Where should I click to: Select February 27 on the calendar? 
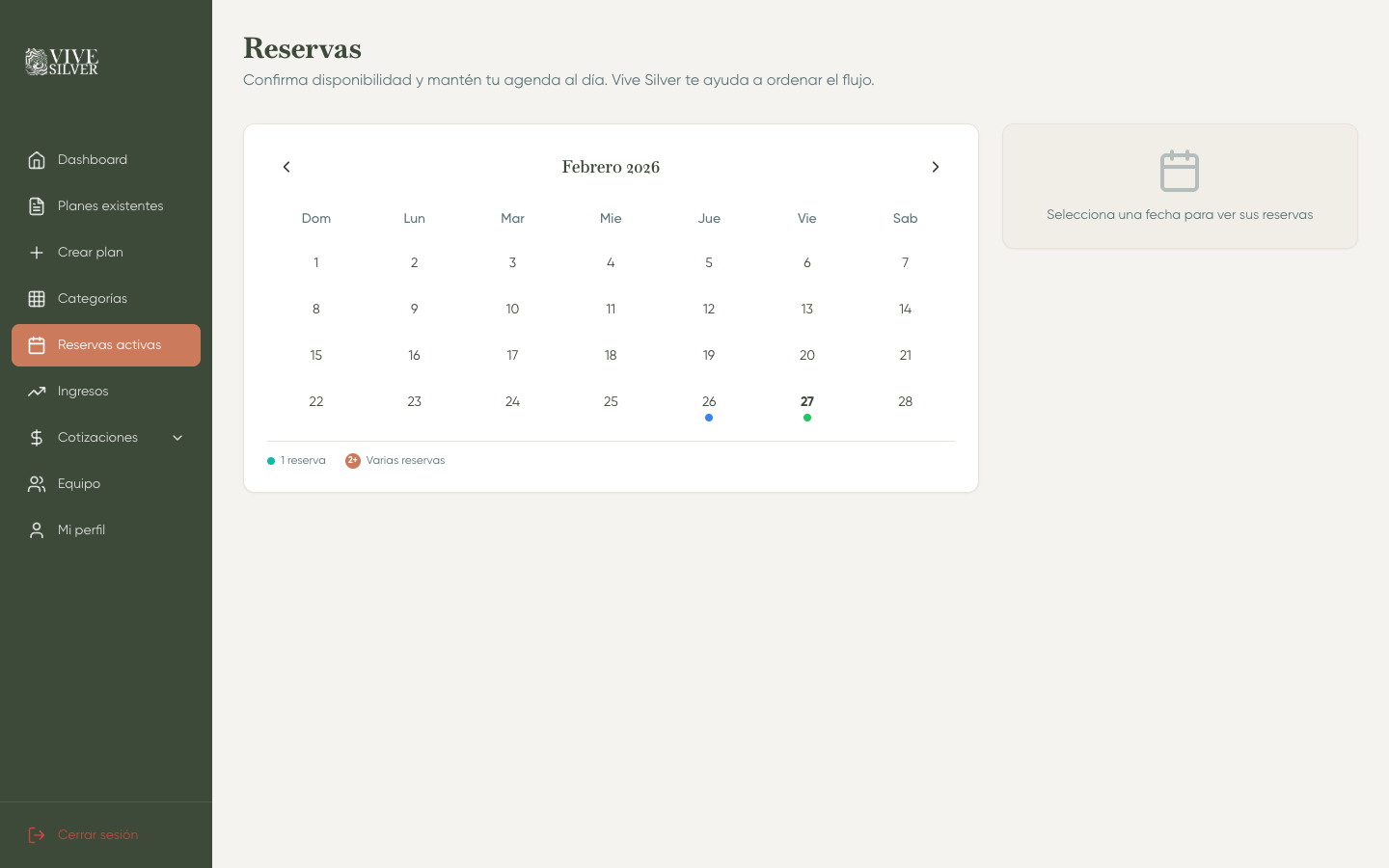pyautogui.click(x=806, y=401)
